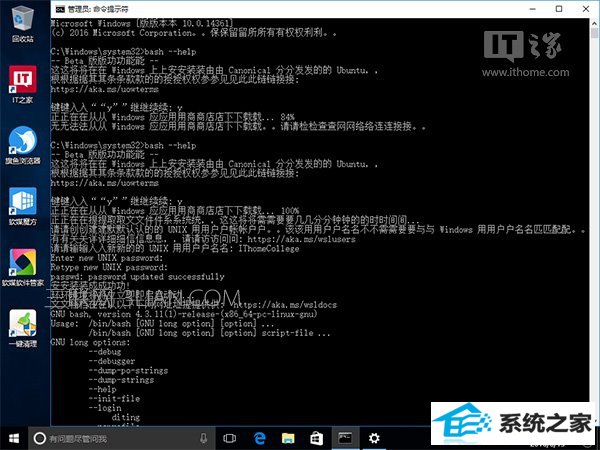This screenshot has width=600, height=450.
Task: Launch Microsoft Edge from taskbar
Action: click(259, 439)
